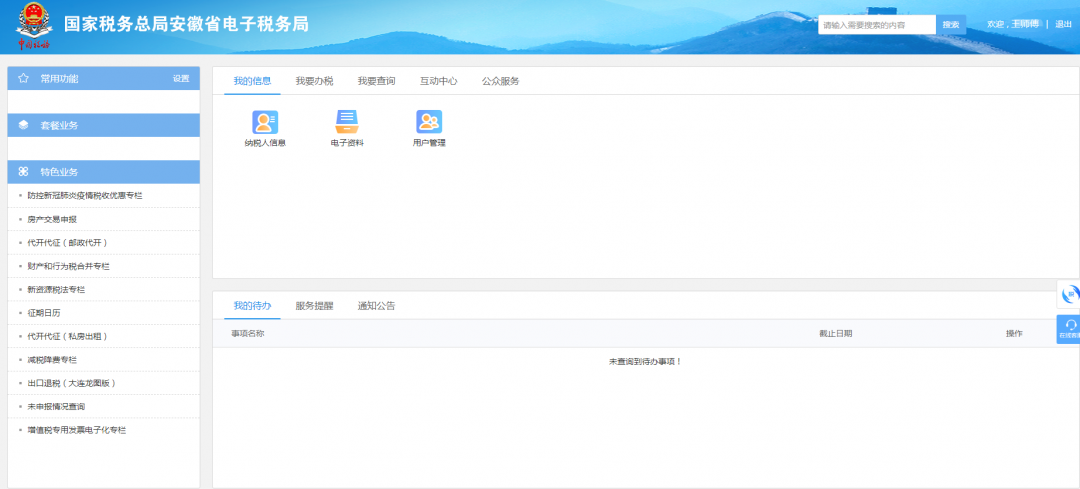Click the 特色业务 section header

pyautogui.click(x=103, y=171)
